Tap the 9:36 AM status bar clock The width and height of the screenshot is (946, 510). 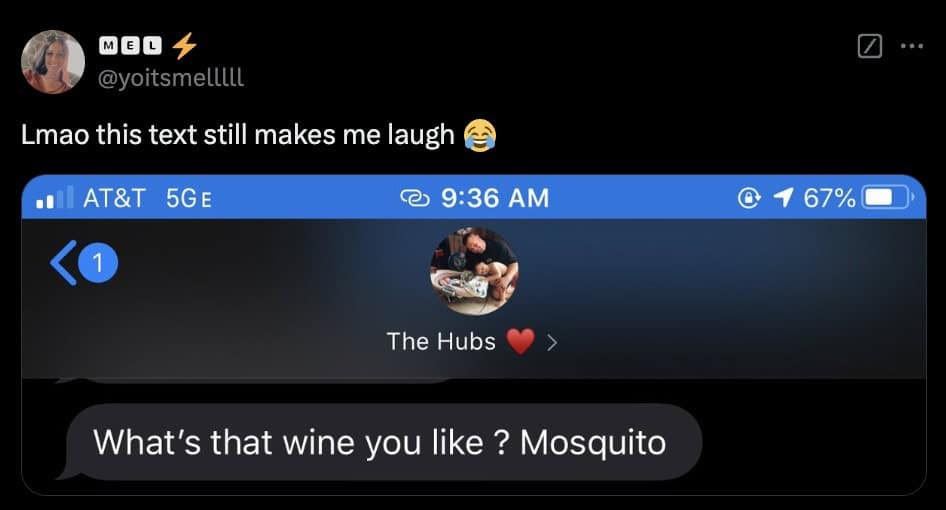pos(495,198)
